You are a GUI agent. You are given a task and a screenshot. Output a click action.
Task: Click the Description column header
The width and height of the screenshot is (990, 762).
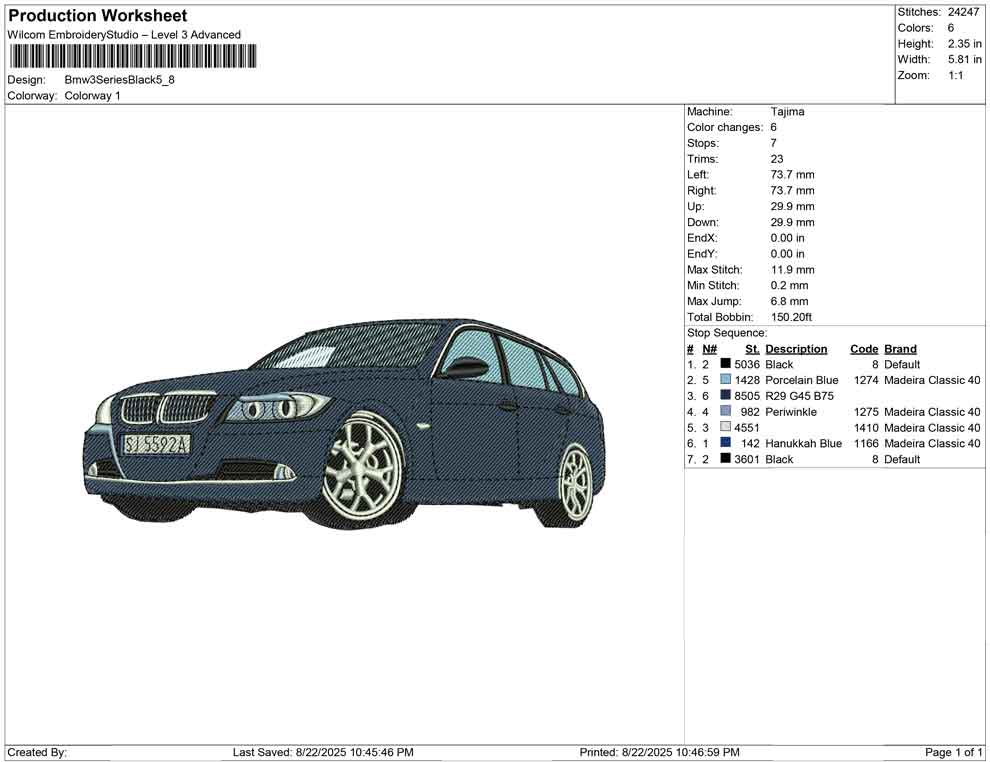(x=796, y=349)
